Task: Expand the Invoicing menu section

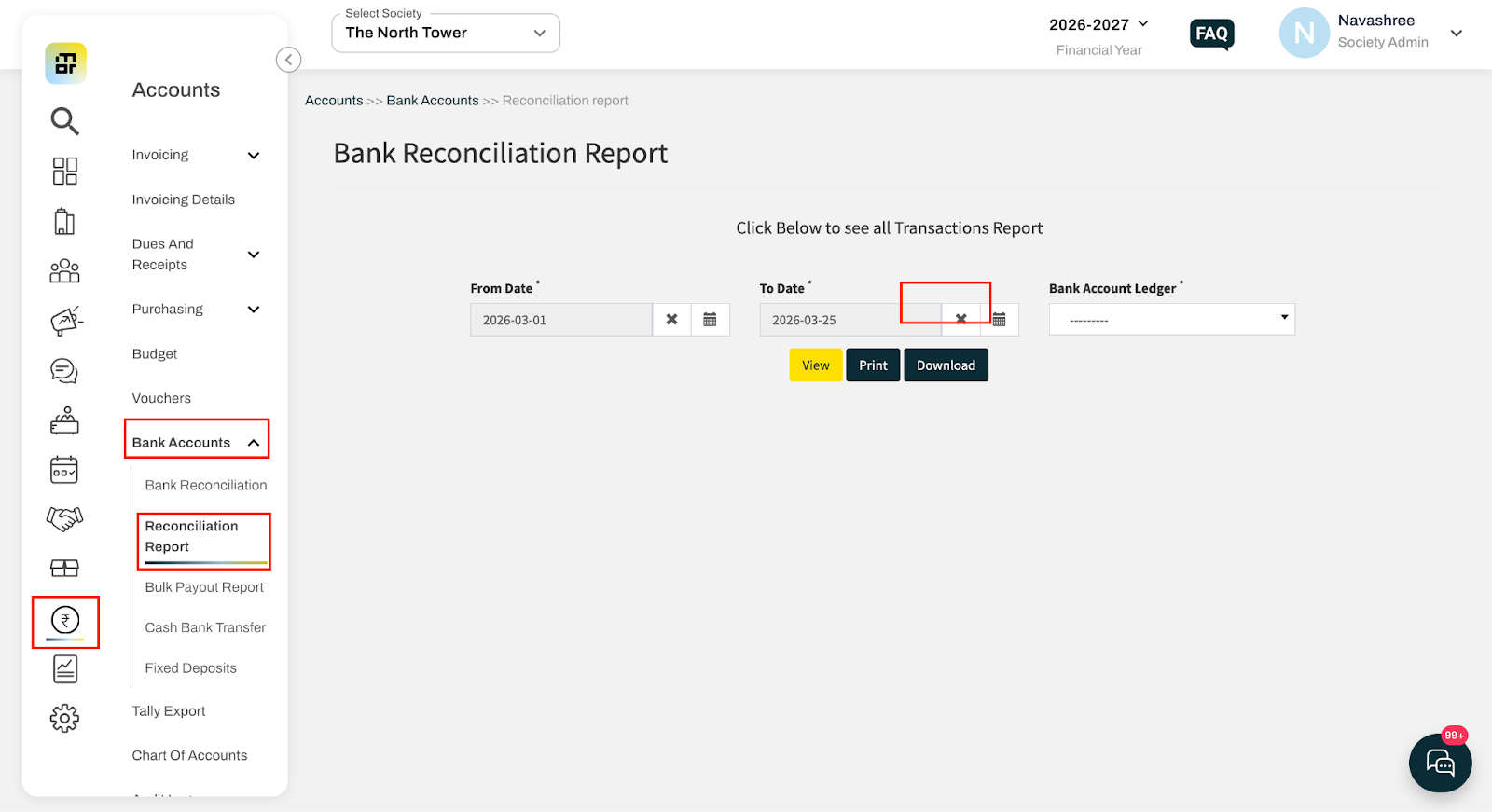Action: (254, 156)
